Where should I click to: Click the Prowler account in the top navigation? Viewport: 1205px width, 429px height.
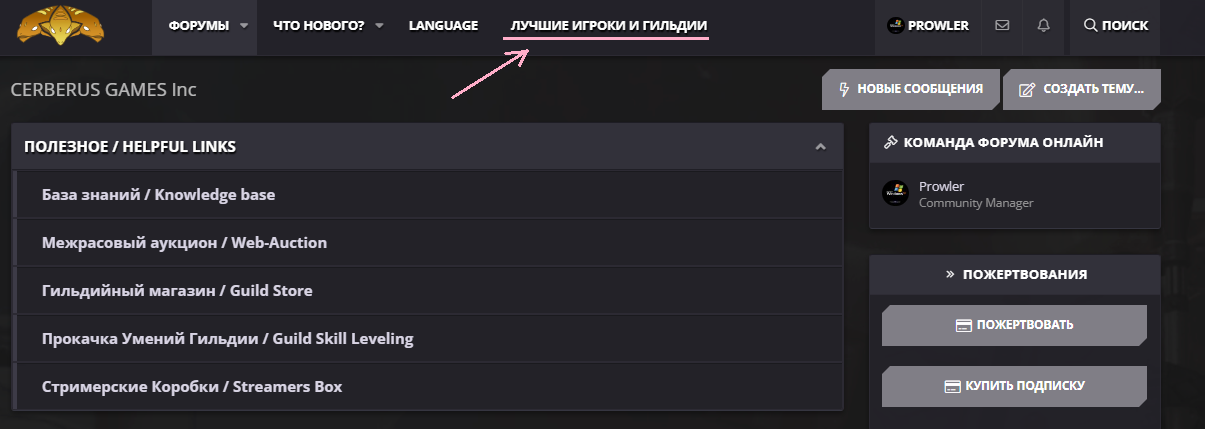(928, 26)
